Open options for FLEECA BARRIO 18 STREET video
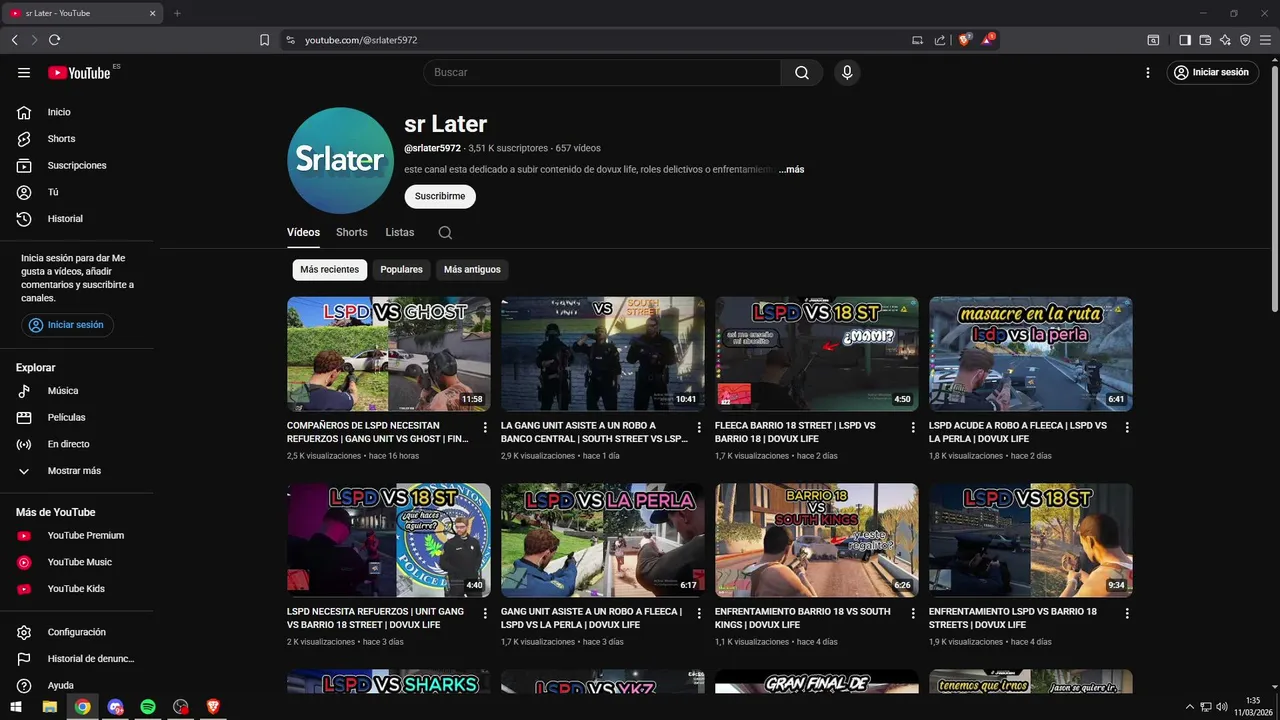The width and height of the screenshot is (1280, 720). [913, 427]
